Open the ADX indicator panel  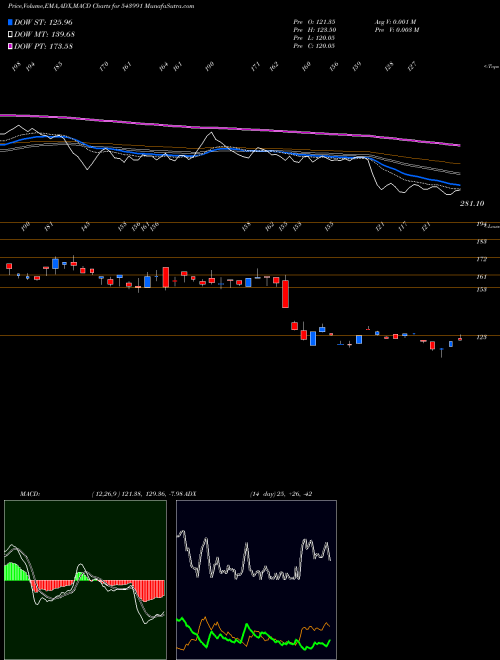tap(256, 580)
